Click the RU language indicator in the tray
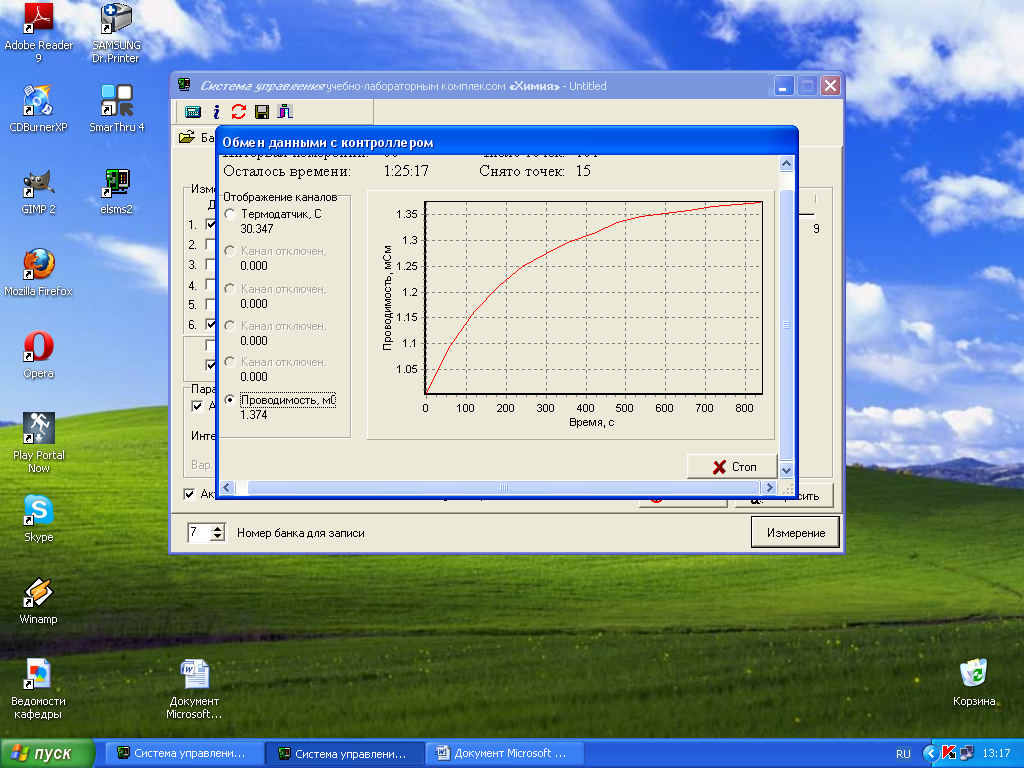This screenshot has height=768, width=1024. point(903,754)
